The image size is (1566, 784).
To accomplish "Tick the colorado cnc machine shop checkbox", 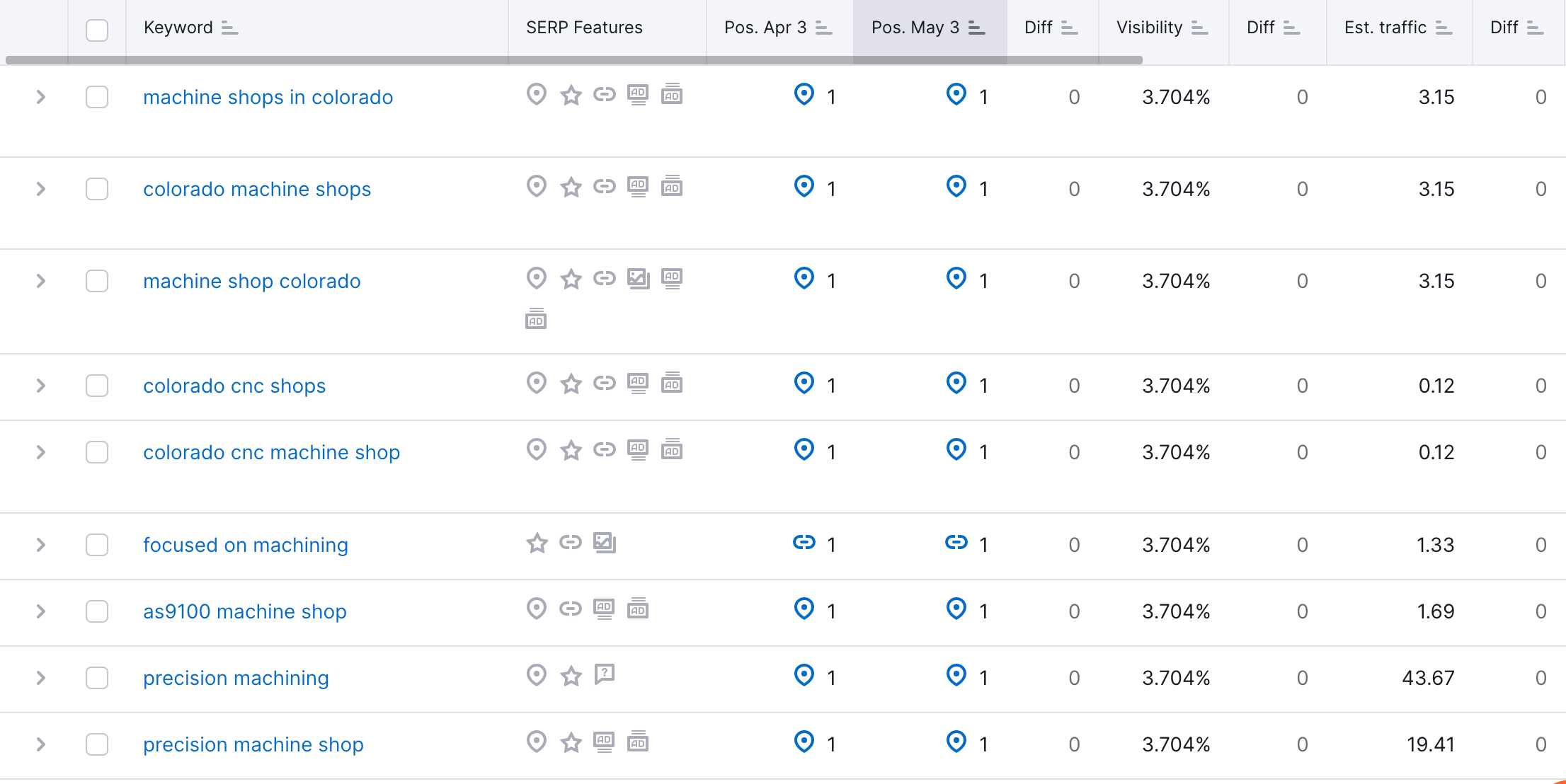I will pos(97,452).
